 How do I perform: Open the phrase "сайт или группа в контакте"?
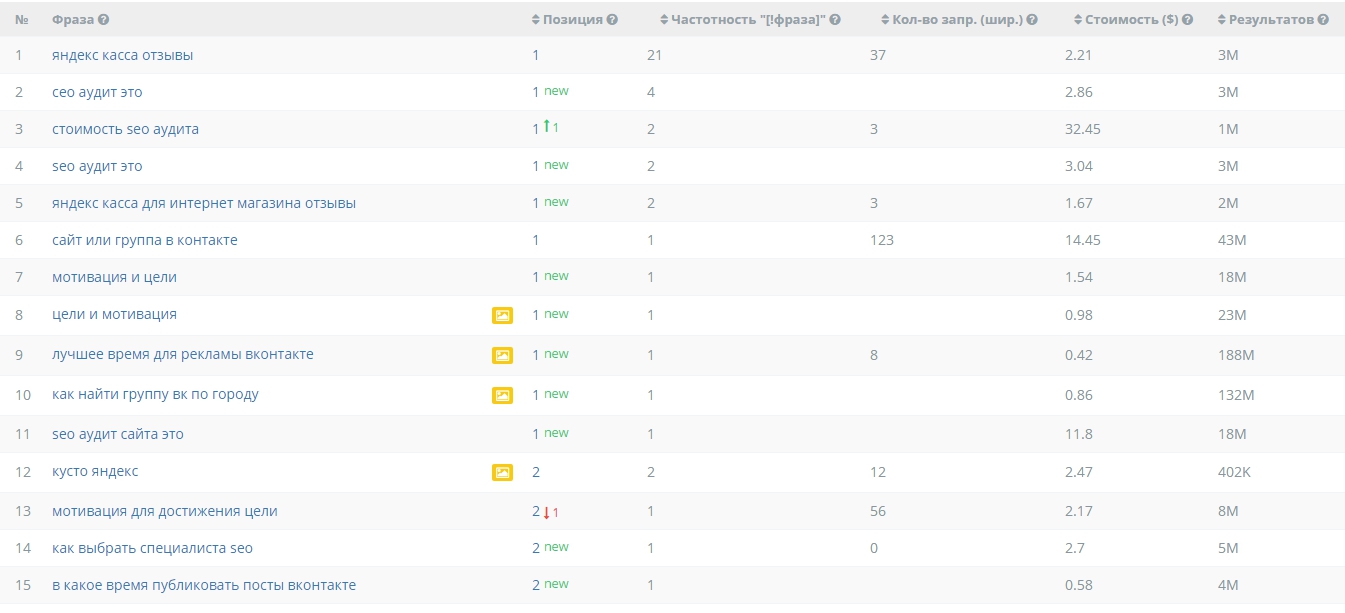(145, 241)
